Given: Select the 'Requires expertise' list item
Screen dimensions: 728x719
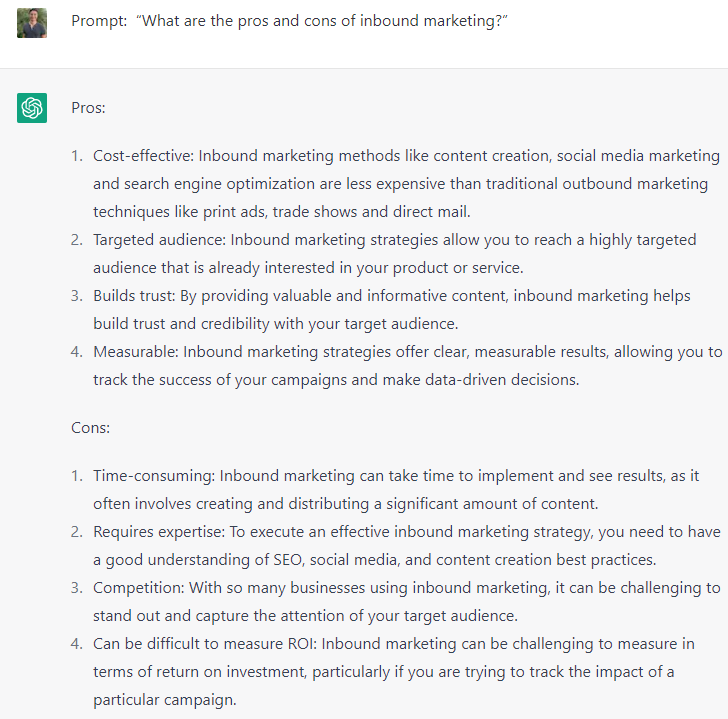Looking at the screenshot, I should click(396, 545).
